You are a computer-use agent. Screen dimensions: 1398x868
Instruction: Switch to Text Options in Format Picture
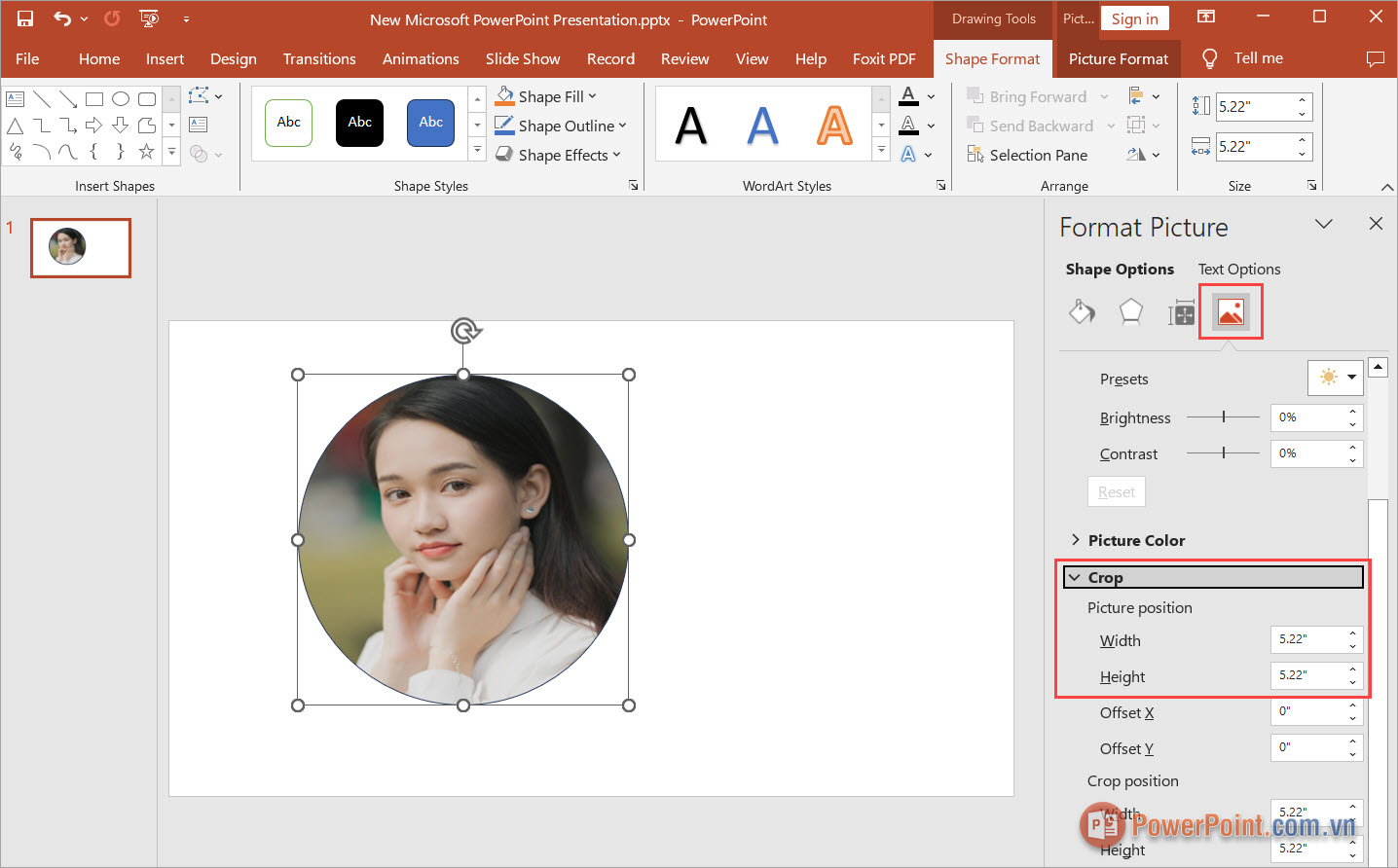point(1238,269)
